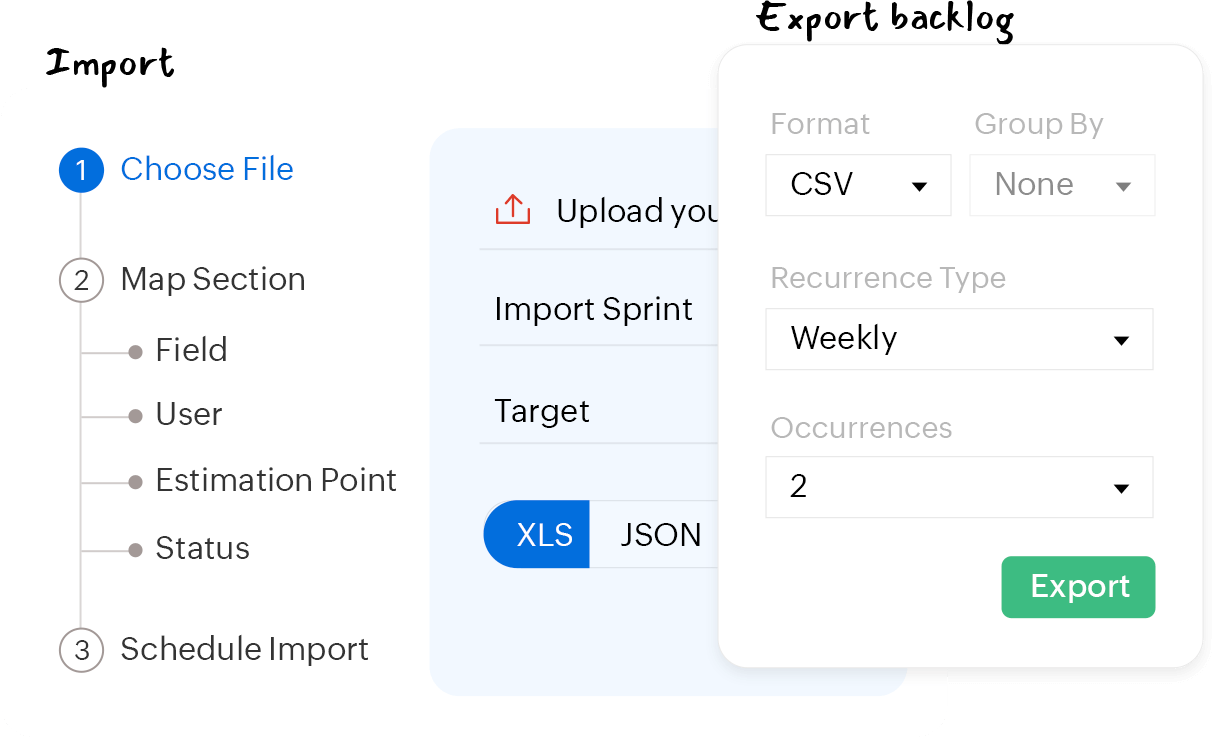Click the Estimation Point bullet marker
1220x738 pixels.
click(135, 482)
